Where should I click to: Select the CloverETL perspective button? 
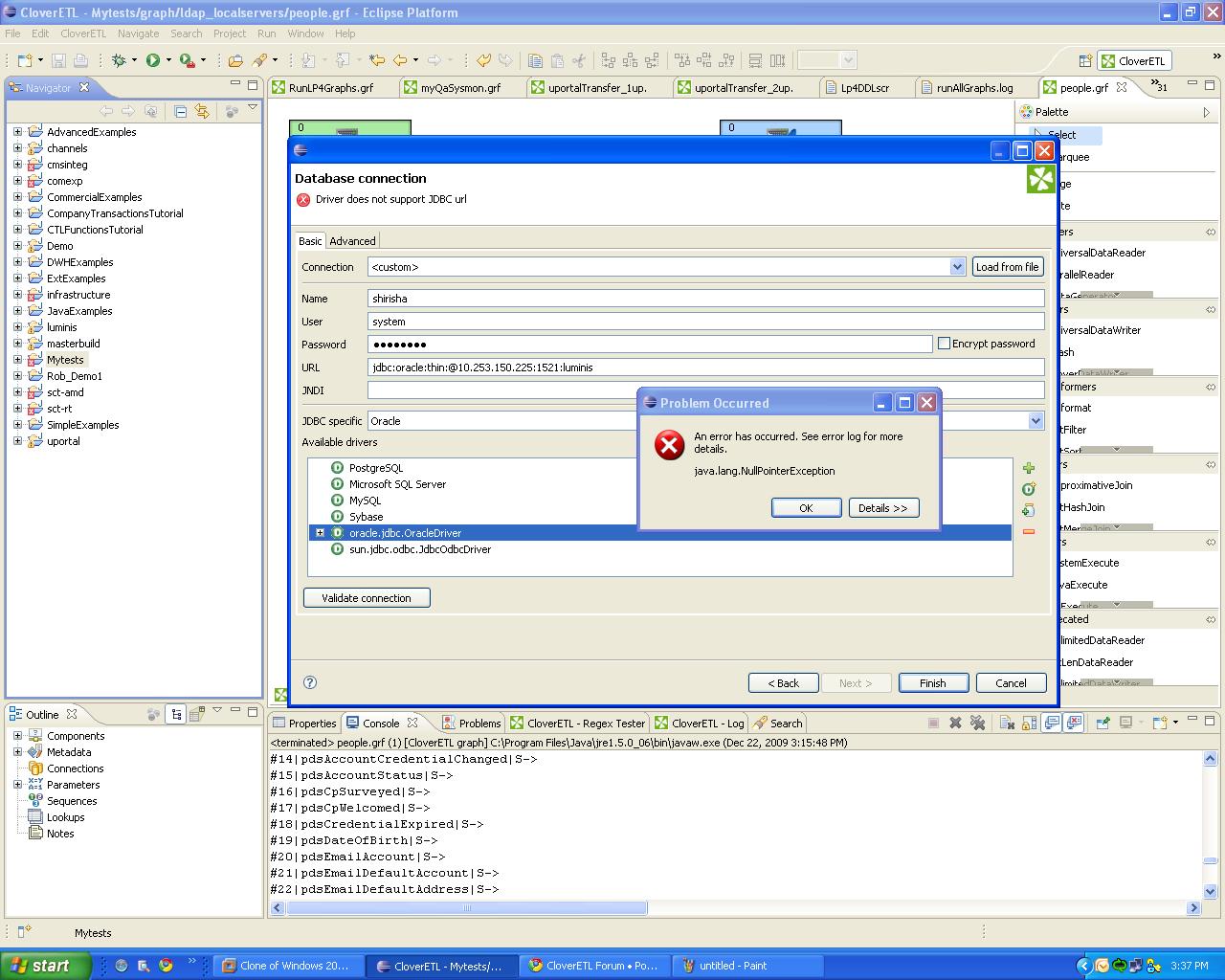1134,60
